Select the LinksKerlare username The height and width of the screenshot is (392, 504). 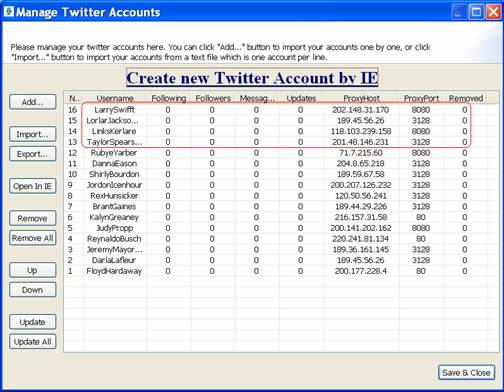click(114, 131)
